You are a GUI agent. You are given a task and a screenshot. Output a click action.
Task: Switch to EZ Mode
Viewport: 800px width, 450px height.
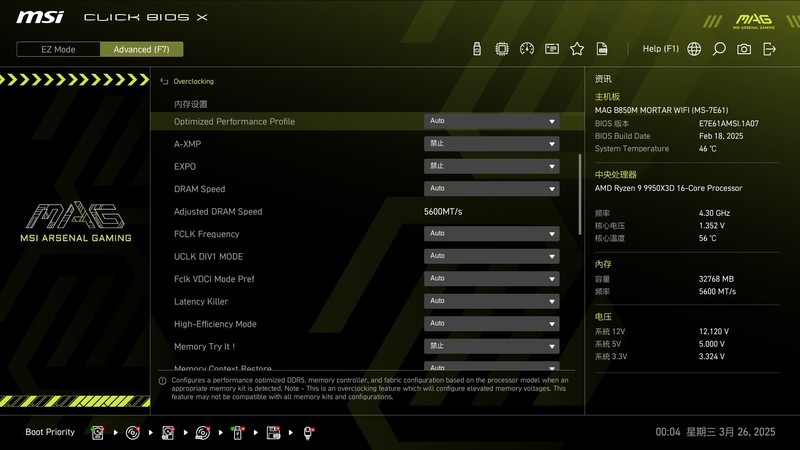coord(58,49)
